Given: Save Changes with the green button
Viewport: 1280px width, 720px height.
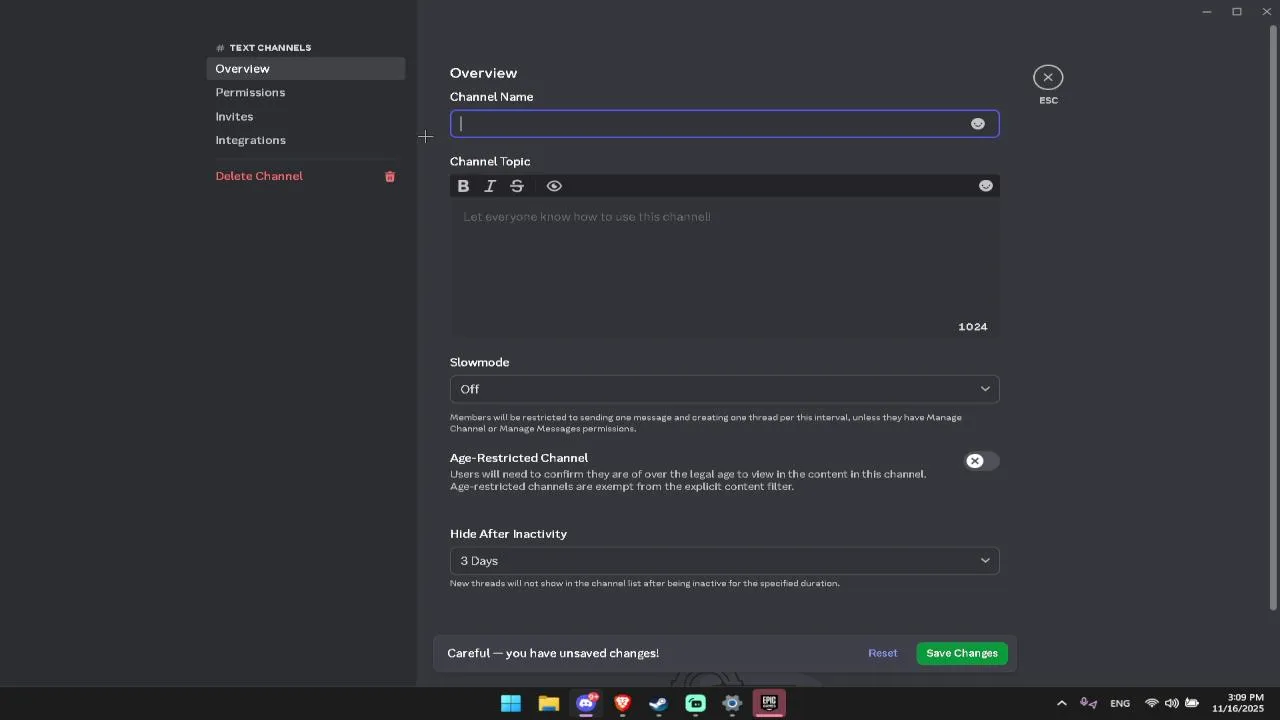Looking at the screenshot, I should [x=961, y=653].
